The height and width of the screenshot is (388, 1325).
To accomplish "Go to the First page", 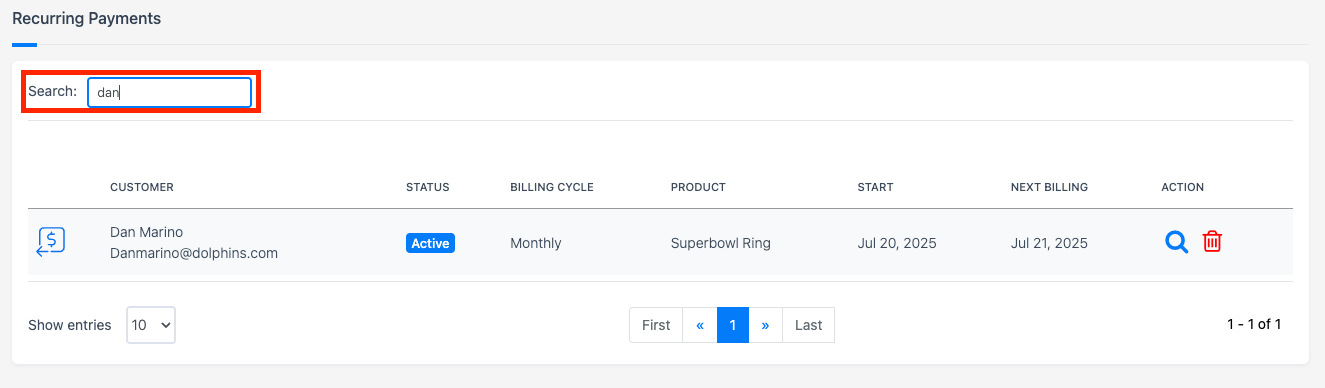I will point(656,325).
